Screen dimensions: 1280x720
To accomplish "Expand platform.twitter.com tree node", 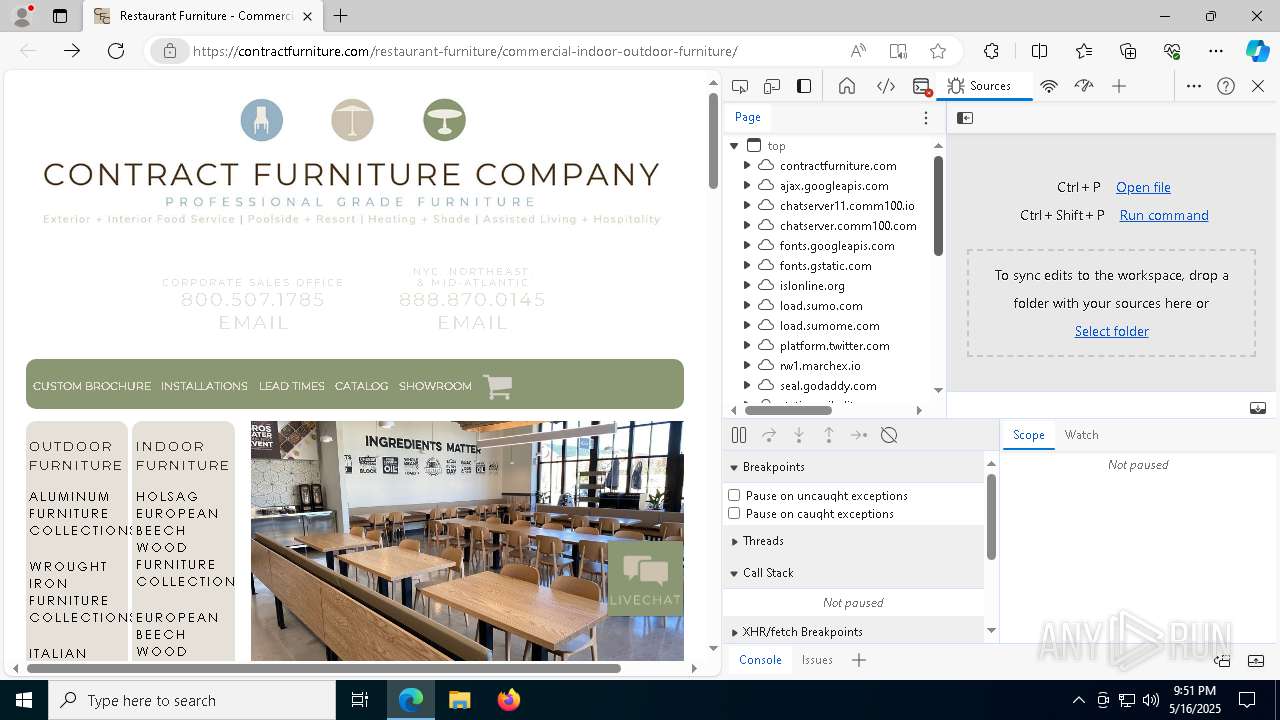I will click(x=747, y=346).
